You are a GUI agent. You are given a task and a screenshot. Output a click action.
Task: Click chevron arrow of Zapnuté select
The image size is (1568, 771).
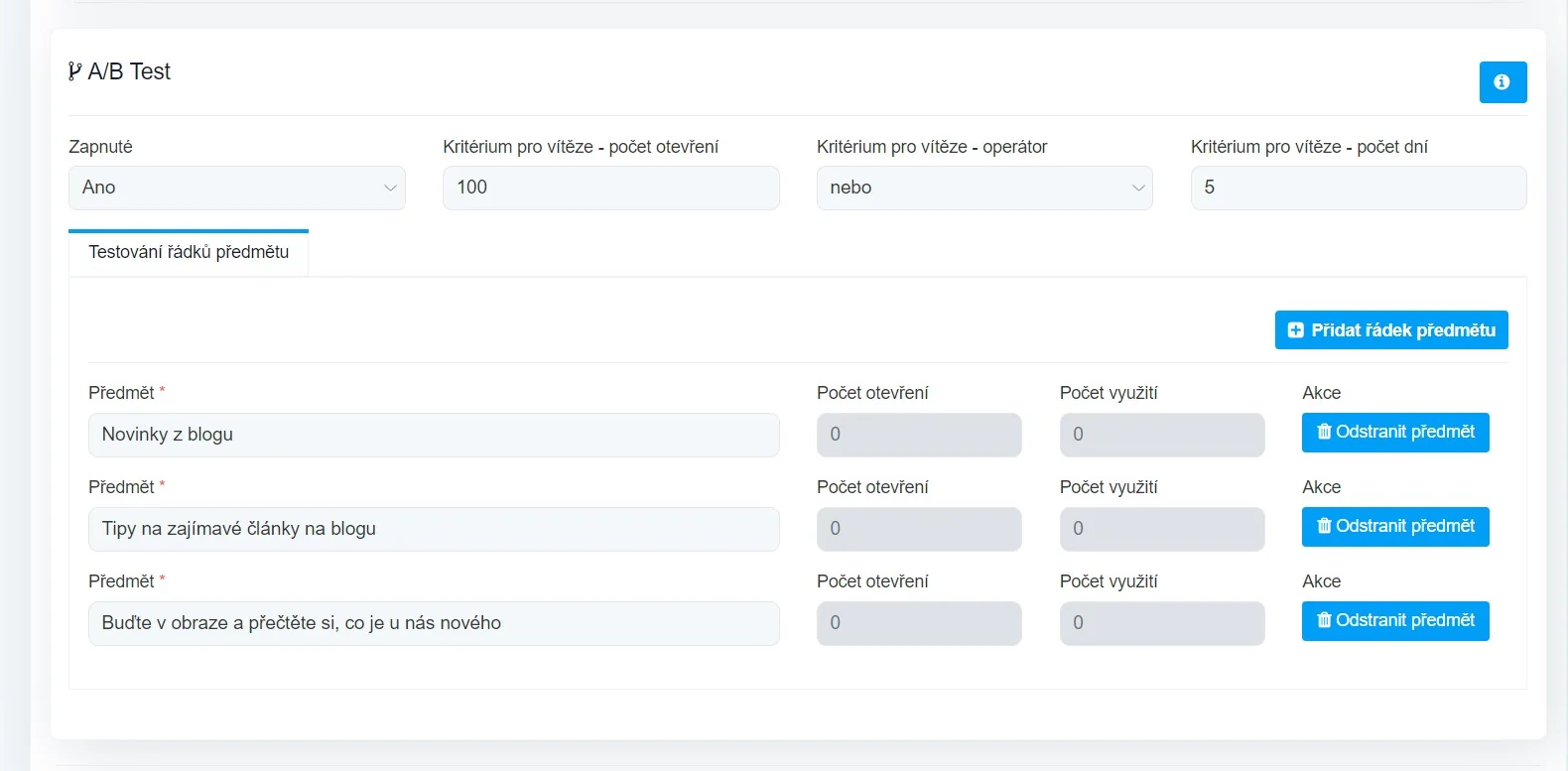(390, 188)
